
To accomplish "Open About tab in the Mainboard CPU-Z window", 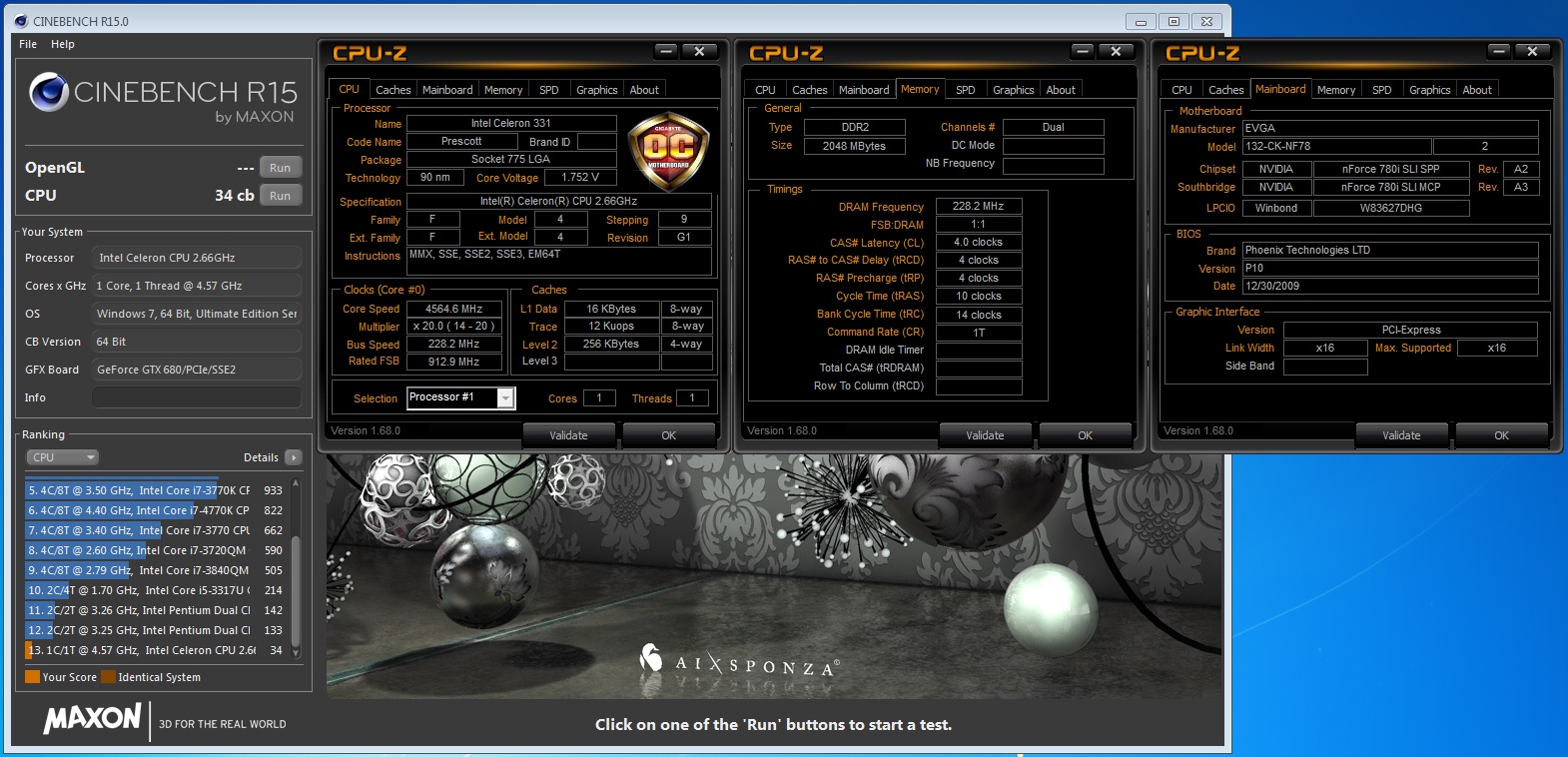I will pos(1477,90).
